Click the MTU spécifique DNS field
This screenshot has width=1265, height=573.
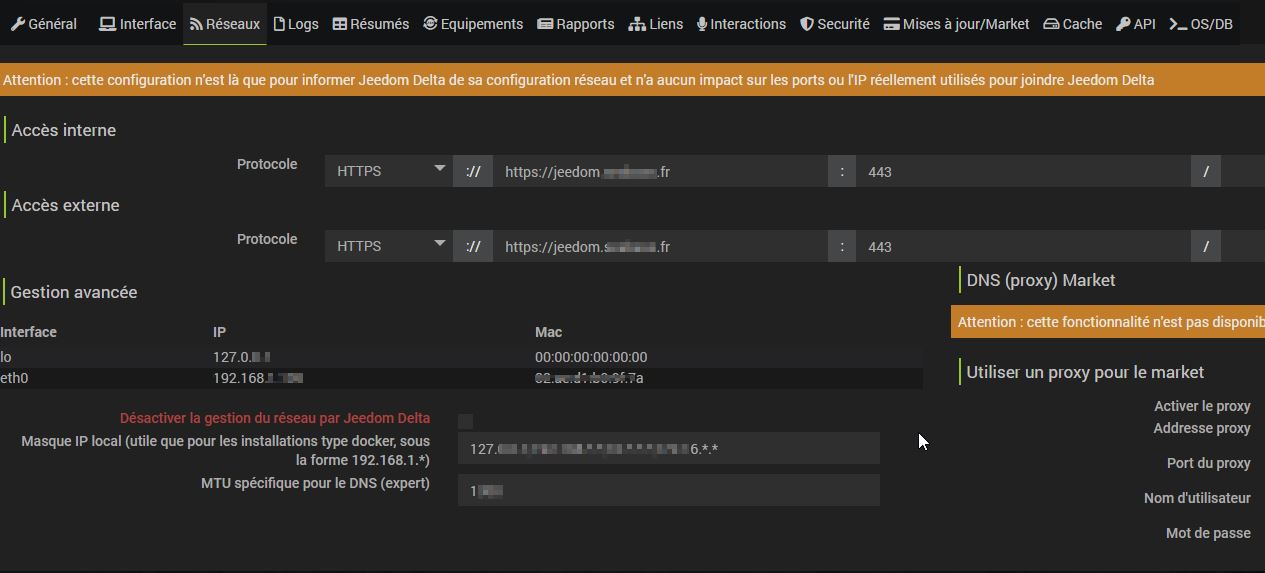pyautogui.click(x=668, y=491)
